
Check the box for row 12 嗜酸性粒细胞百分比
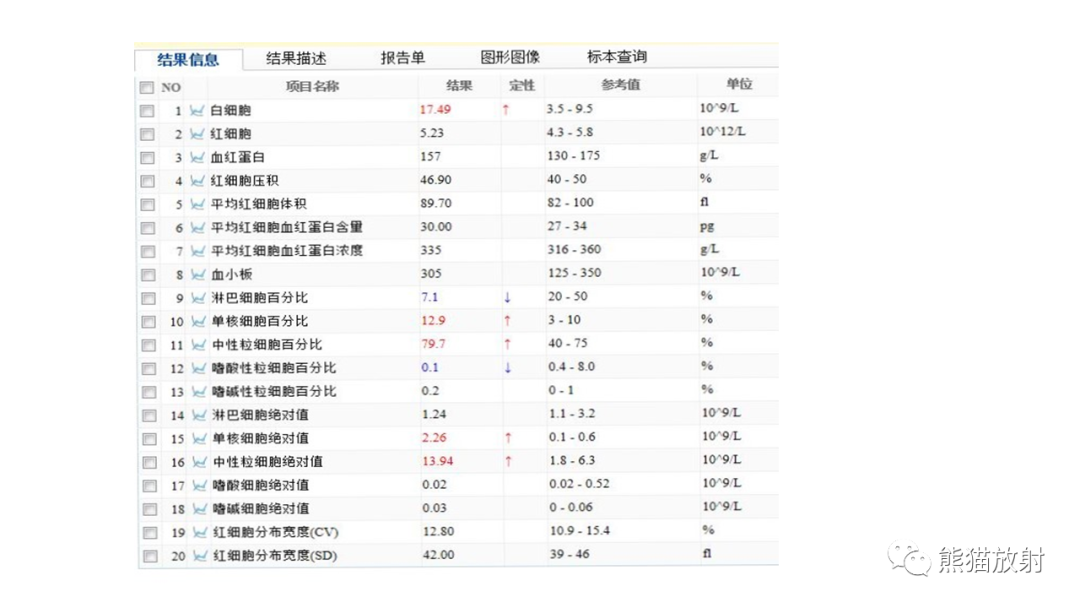149,368
